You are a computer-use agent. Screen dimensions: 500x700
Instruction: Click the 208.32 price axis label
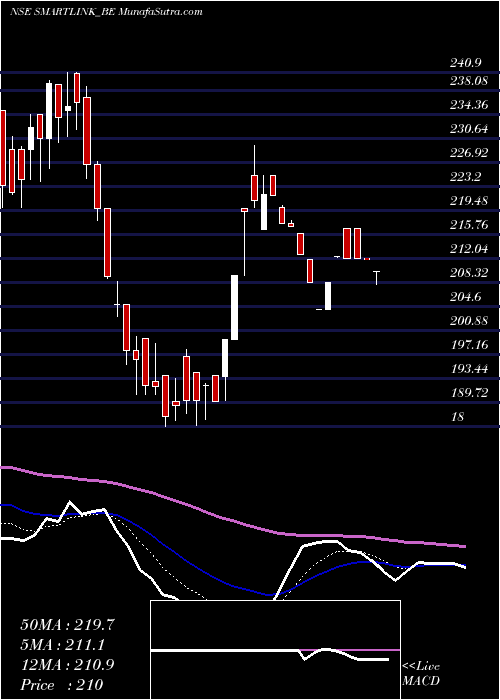click(x=469, y=273)
